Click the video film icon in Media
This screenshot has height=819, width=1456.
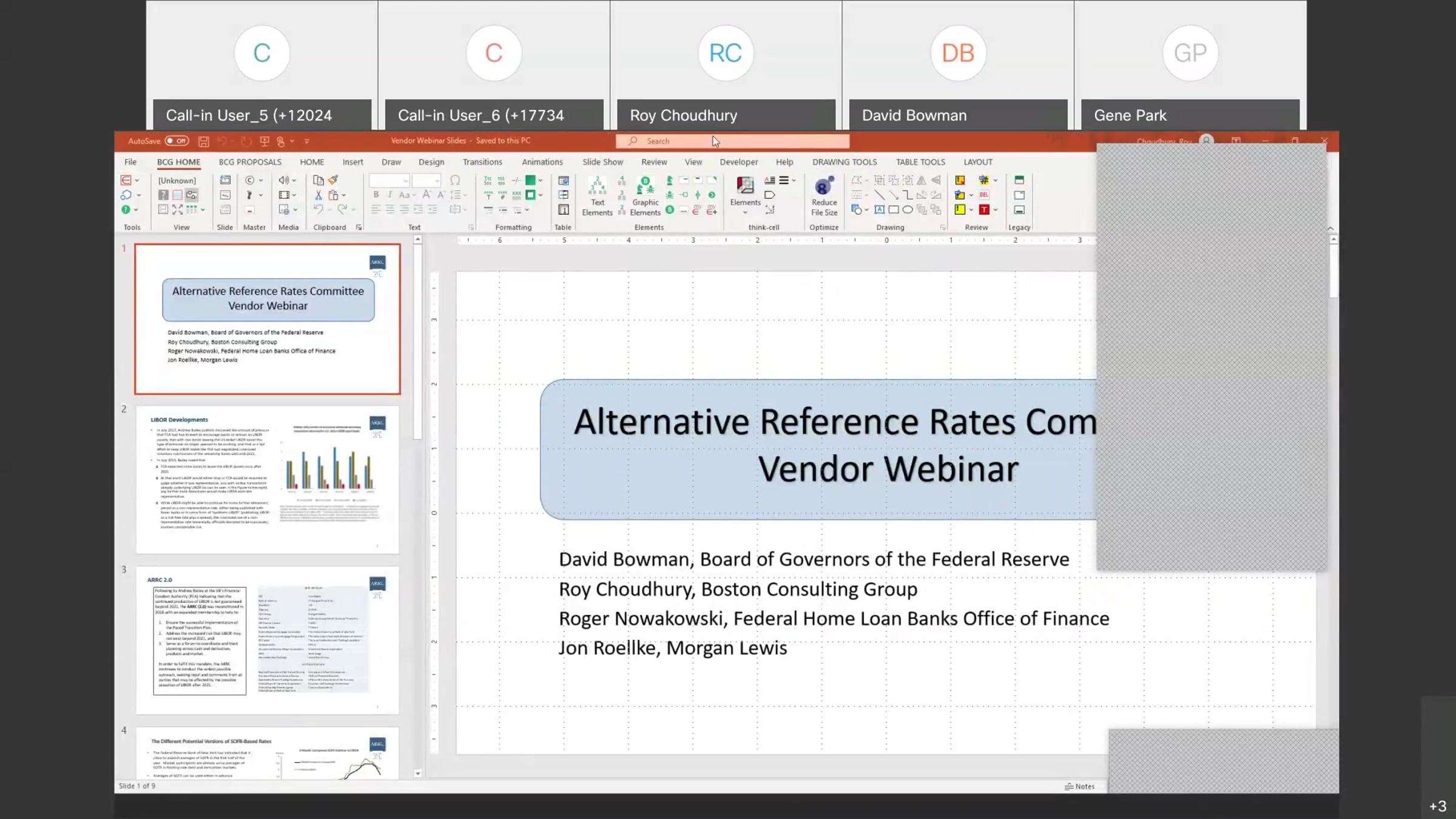coord(283,195)
